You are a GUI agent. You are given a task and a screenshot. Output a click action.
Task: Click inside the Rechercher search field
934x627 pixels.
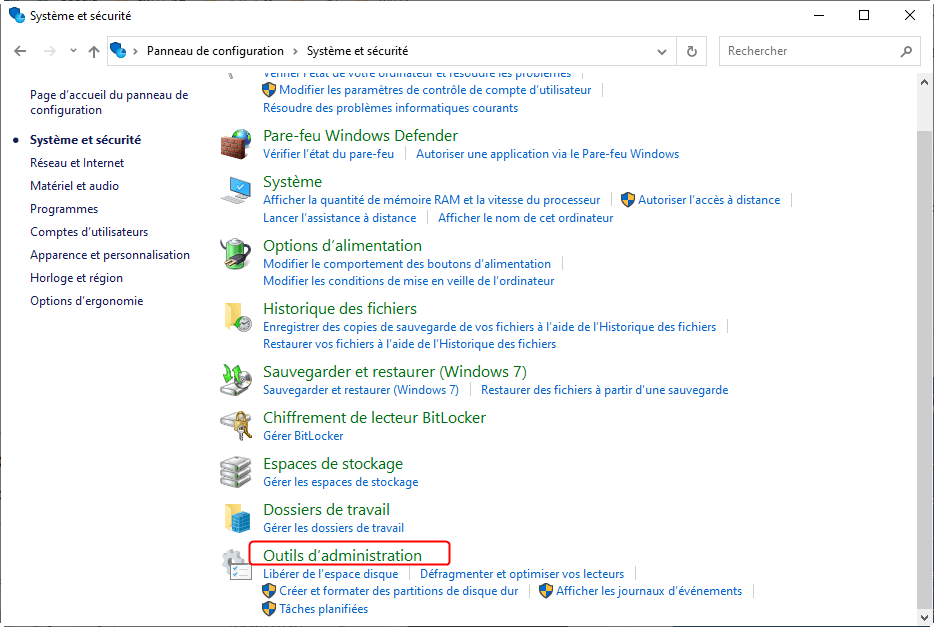coord(820,51)
